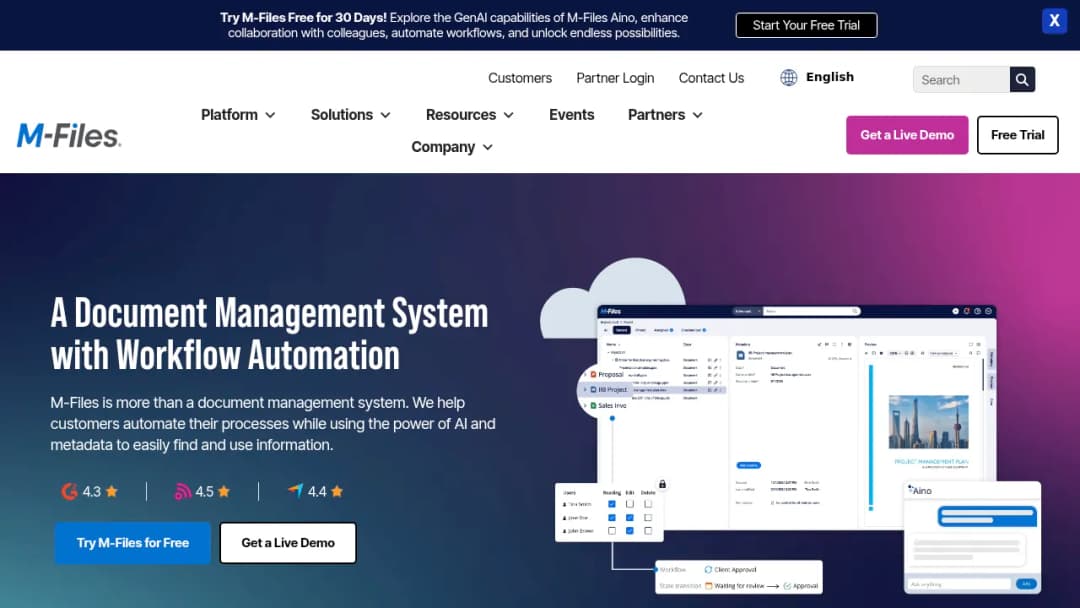This screenshot has height=608, width=1080.
Task: Click the G2 logo next to 4.3 rating
Action: [x=69, y=491]
